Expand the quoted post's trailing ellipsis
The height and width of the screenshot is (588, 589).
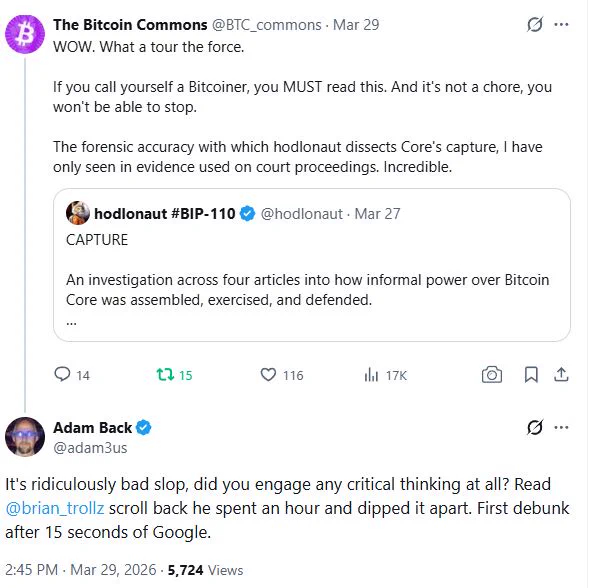(71, 322)
